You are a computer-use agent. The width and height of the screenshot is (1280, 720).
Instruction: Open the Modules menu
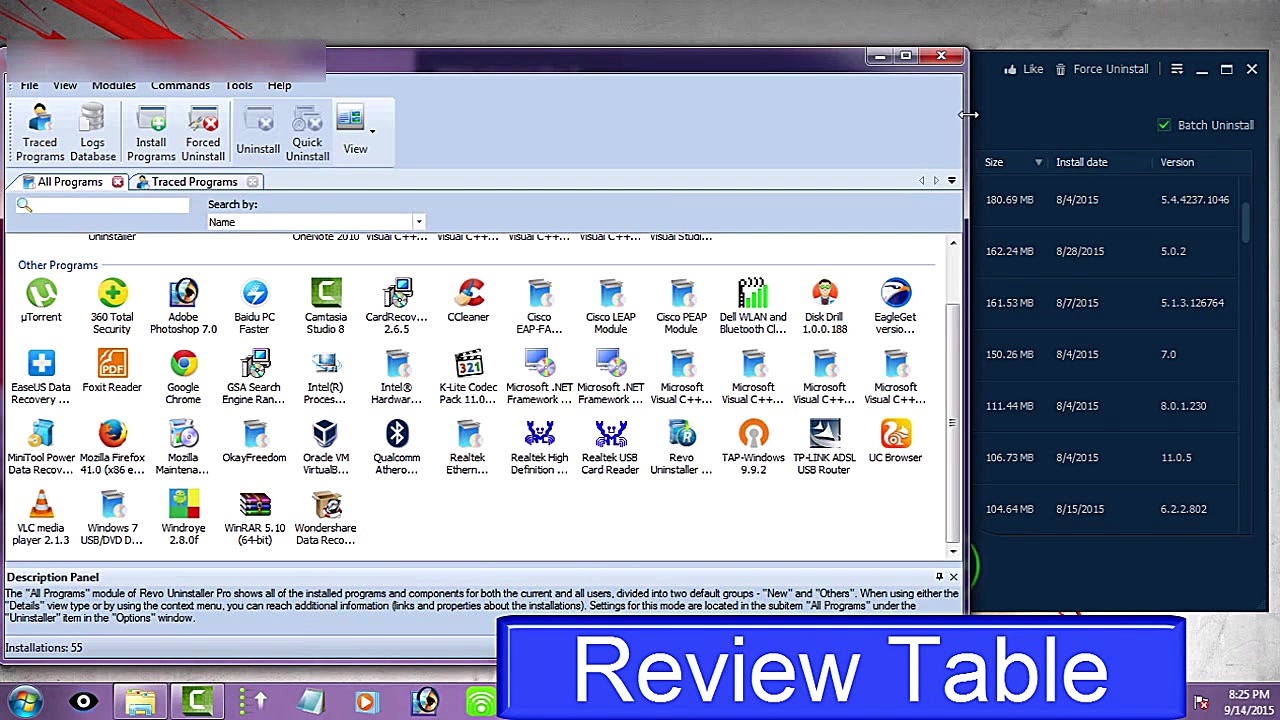[x=114, y=85]
